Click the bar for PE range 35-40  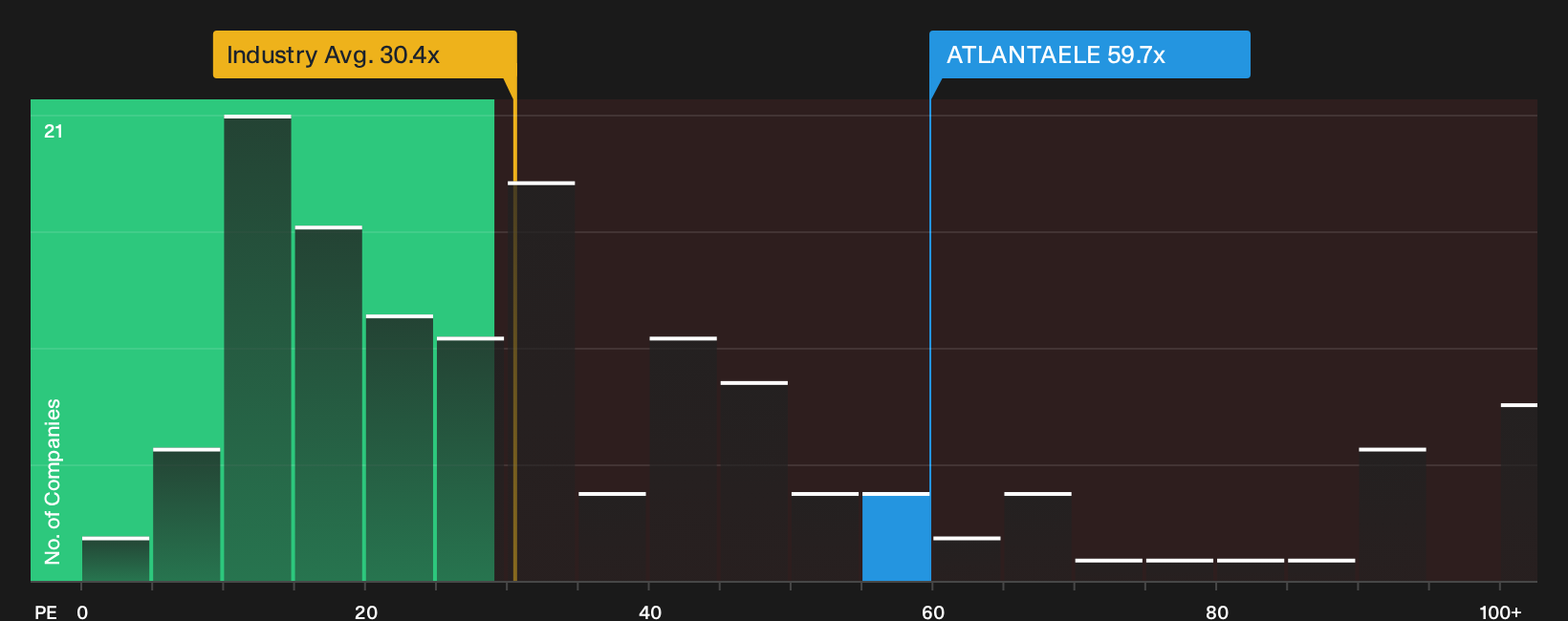pyautogui.click(x=613, y=537)
